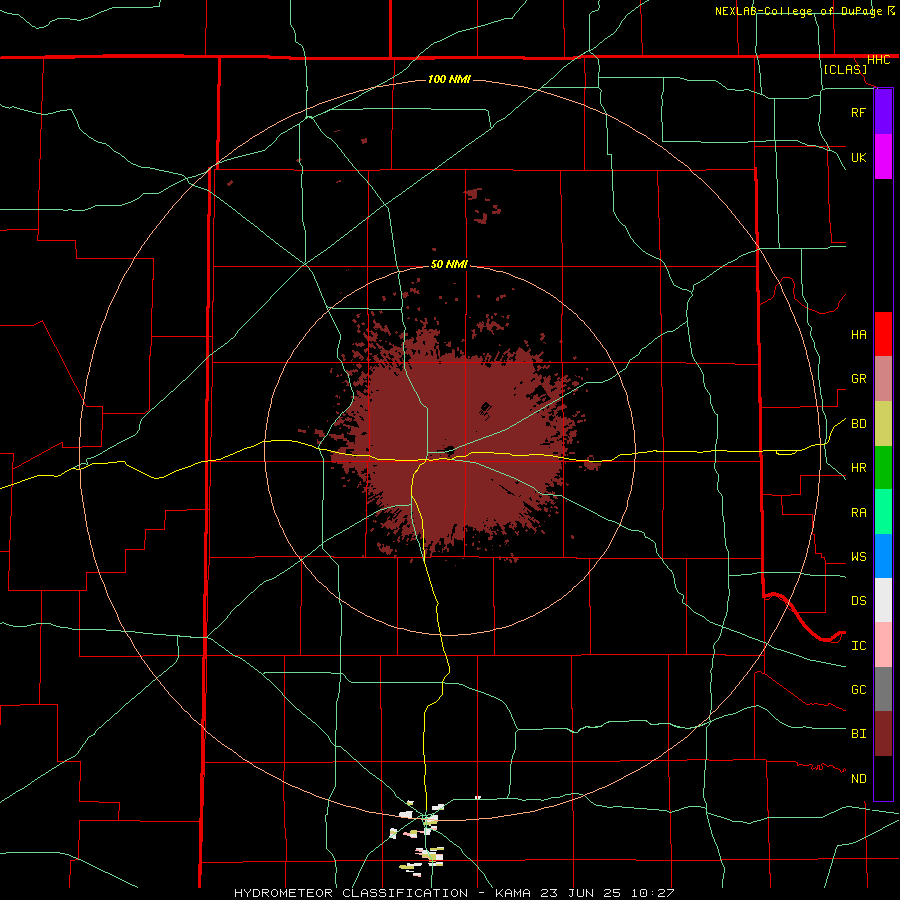Click the NEXLAB-College of DuPage text
The width and height of the screenshot is (900, 900).
click(x=798, y=11)
